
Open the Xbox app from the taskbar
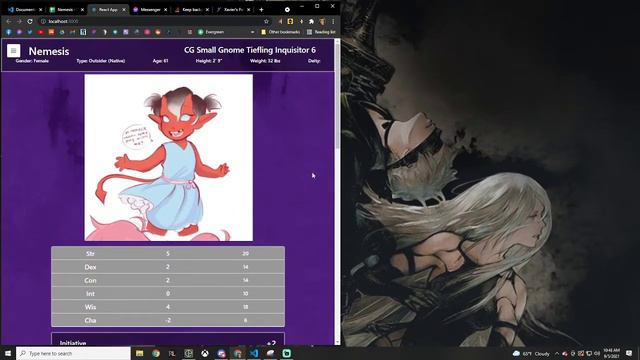point(205,353)
